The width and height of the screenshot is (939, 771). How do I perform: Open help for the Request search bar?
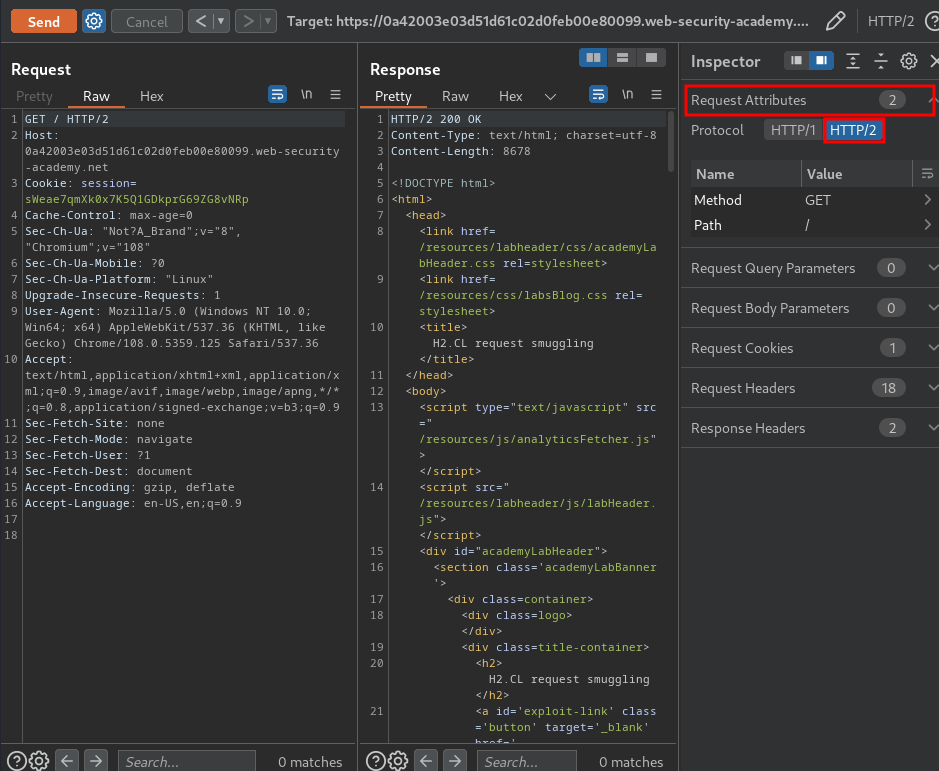17,761
